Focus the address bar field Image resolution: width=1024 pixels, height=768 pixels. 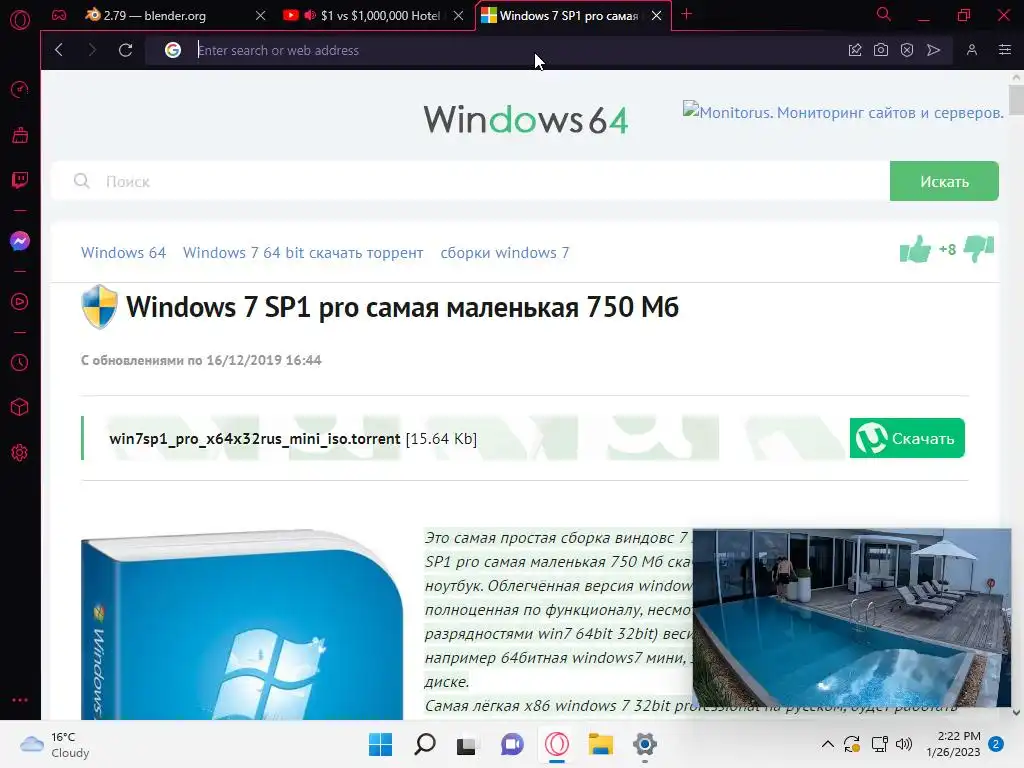(515, 50)
